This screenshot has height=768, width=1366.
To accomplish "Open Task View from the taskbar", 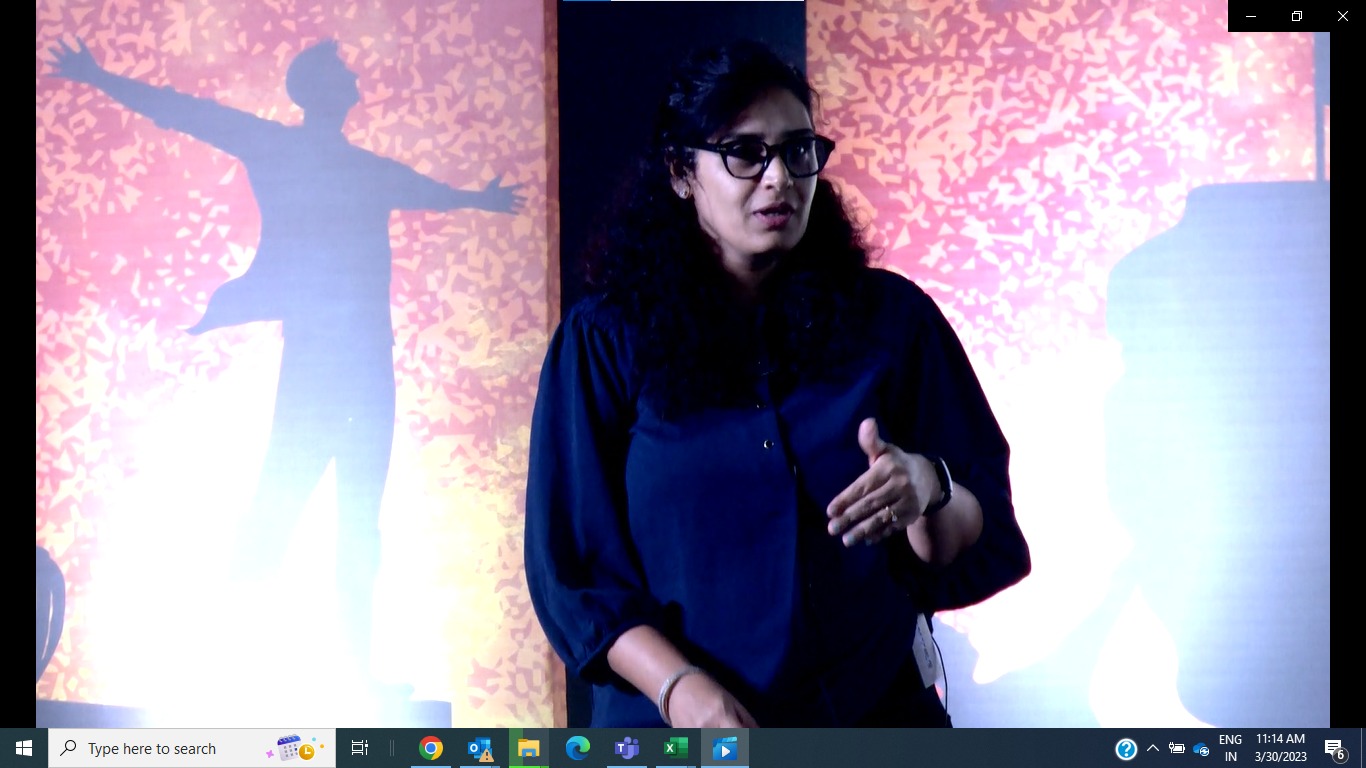I will coord(360,748).
